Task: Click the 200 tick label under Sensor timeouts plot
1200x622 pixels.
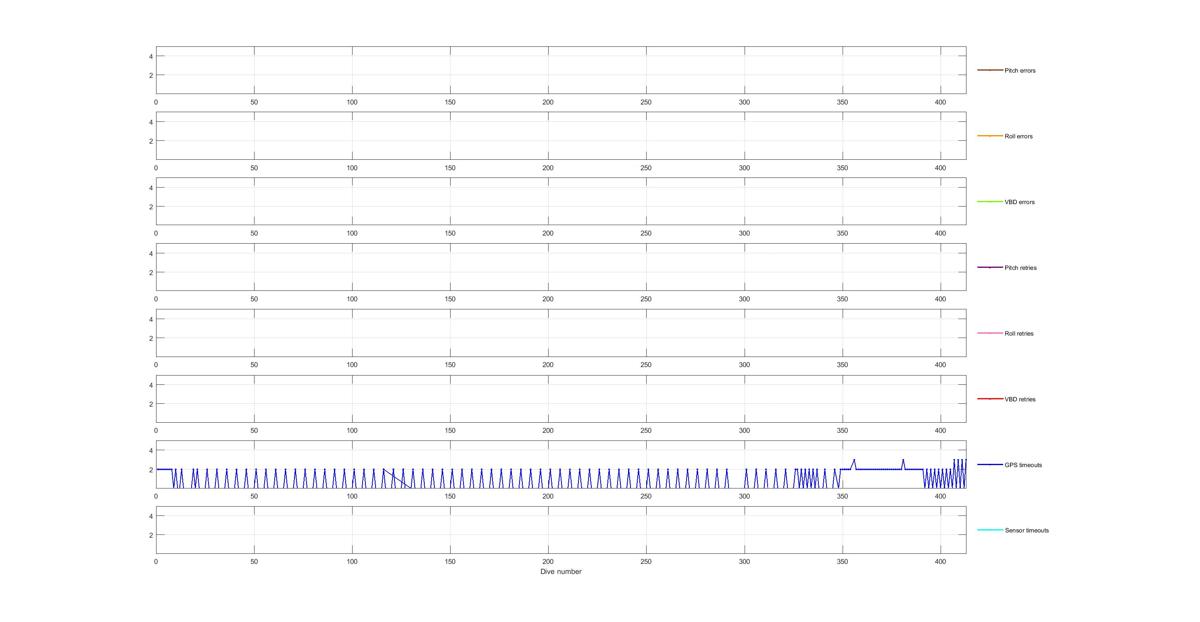Action: 548,562
